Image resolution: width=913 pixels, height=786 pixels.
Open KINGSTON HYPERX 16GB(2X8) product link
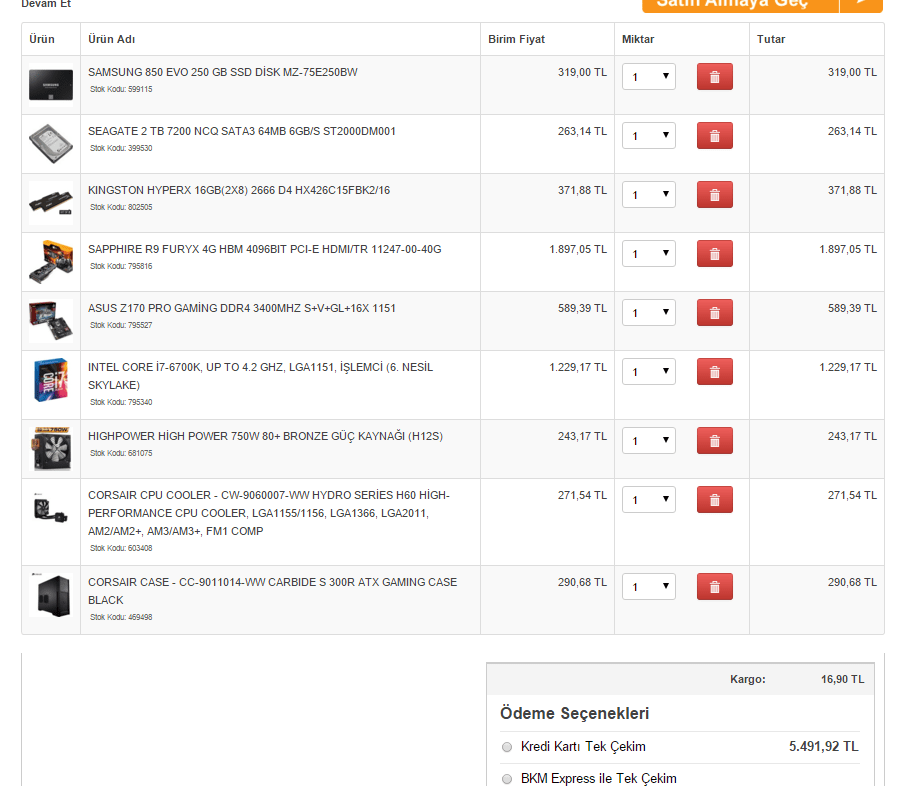239,190
